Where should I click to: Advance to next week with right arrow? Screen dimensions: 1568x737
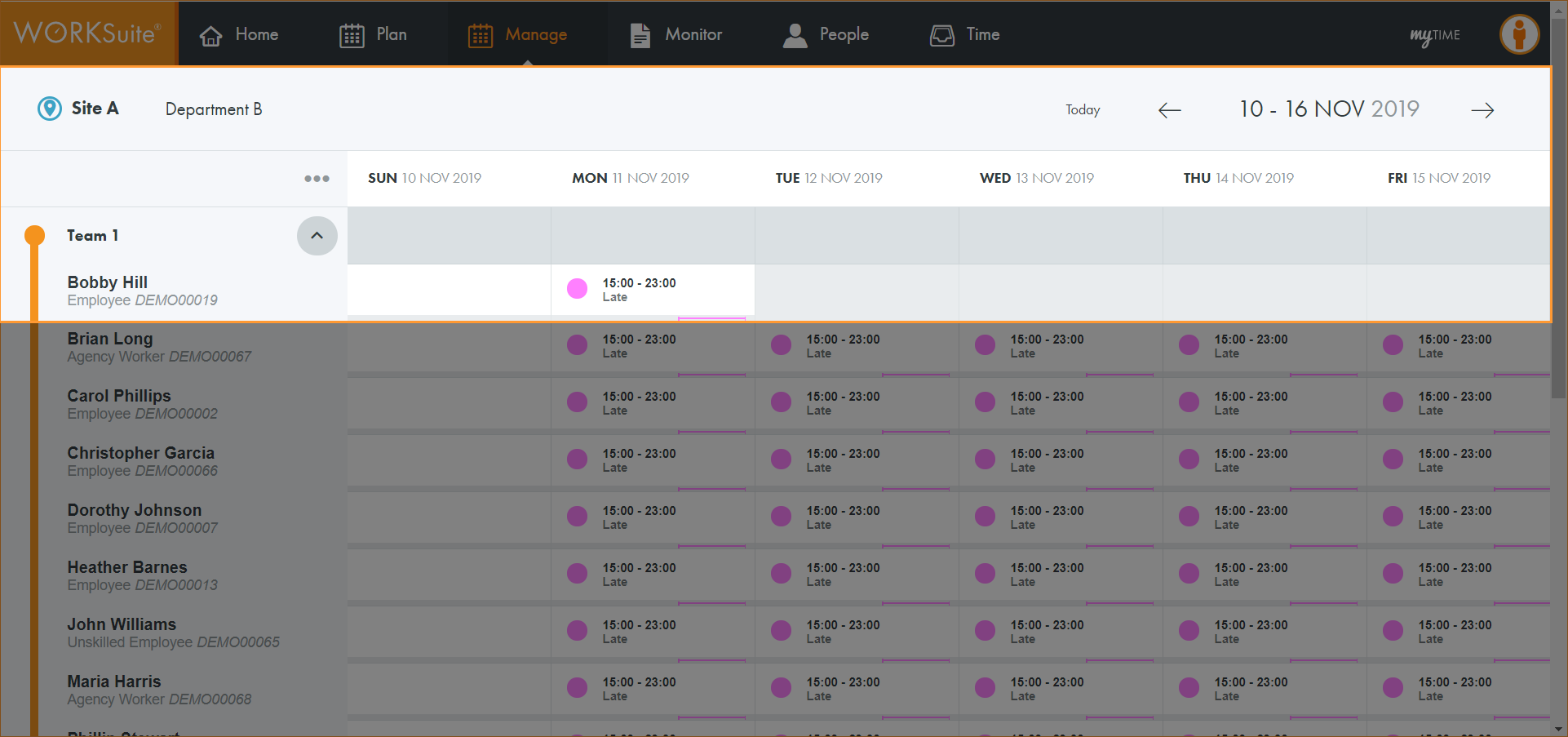[x=1482, y=110]
